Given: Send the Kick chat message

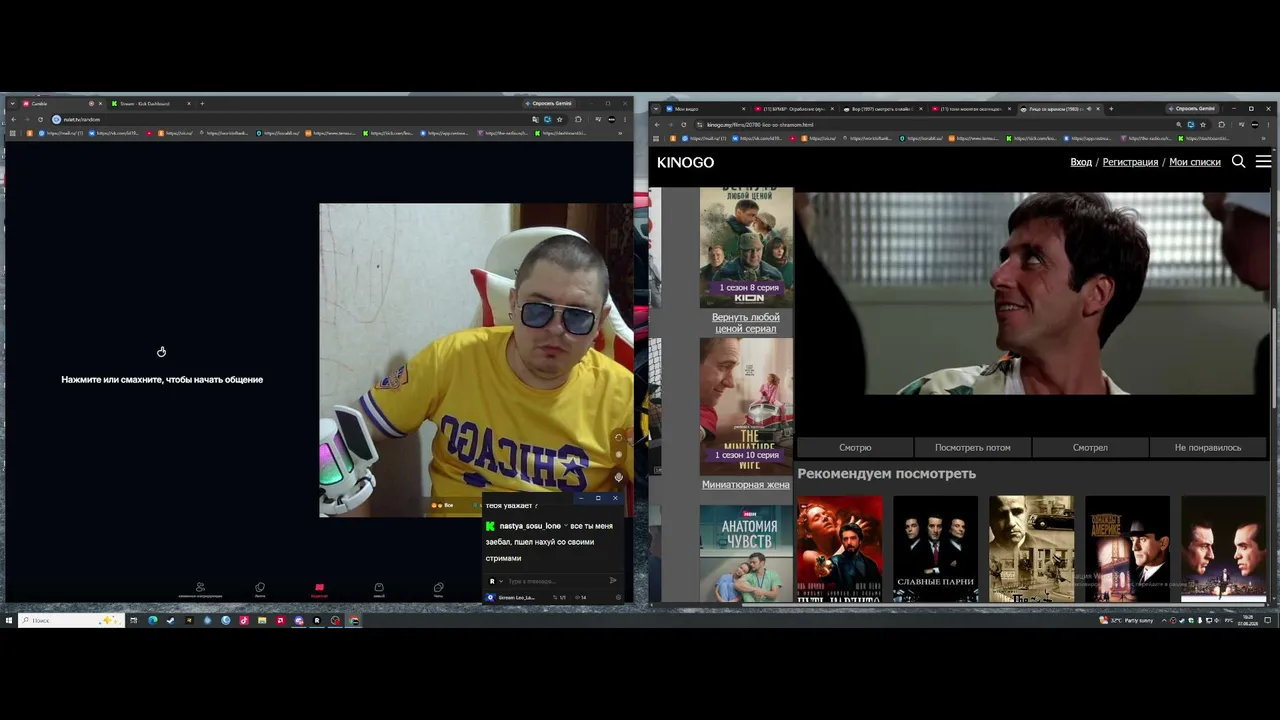Looking at the screenshot, I should tap(613, 581).
